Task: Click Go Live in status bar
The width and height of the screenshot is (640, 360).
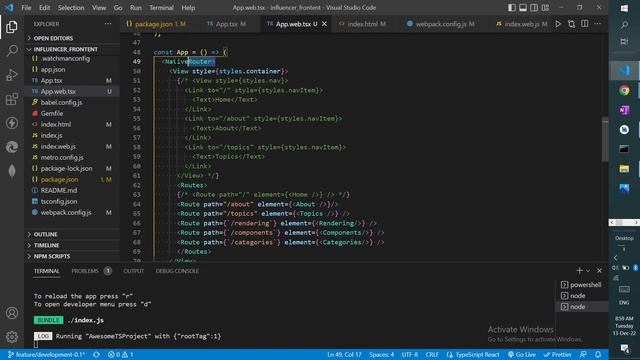Action: [x=522, y=355]
